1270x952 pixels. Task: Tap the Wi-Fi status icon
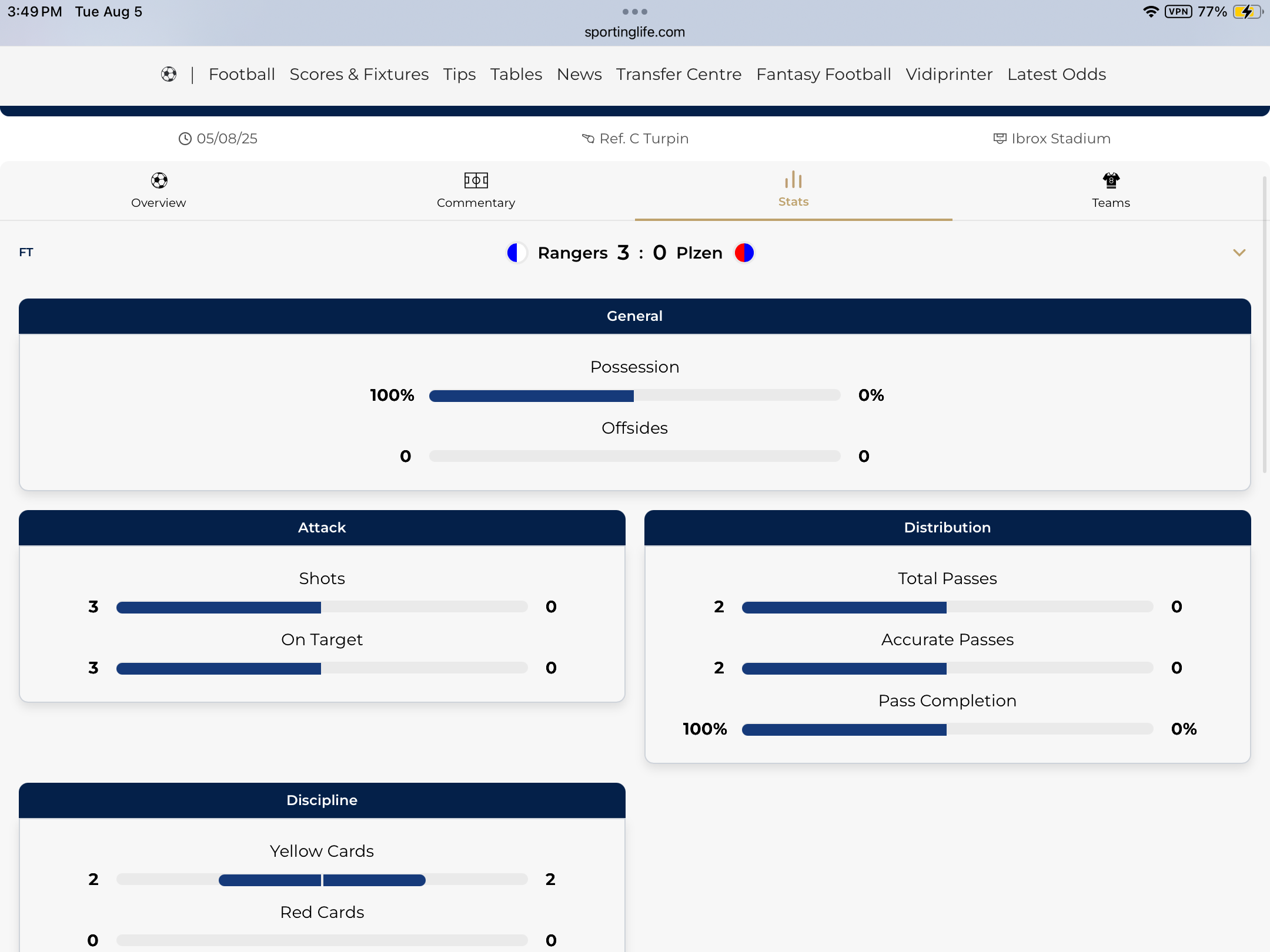pyautogui.click(x=1151, y=12)
